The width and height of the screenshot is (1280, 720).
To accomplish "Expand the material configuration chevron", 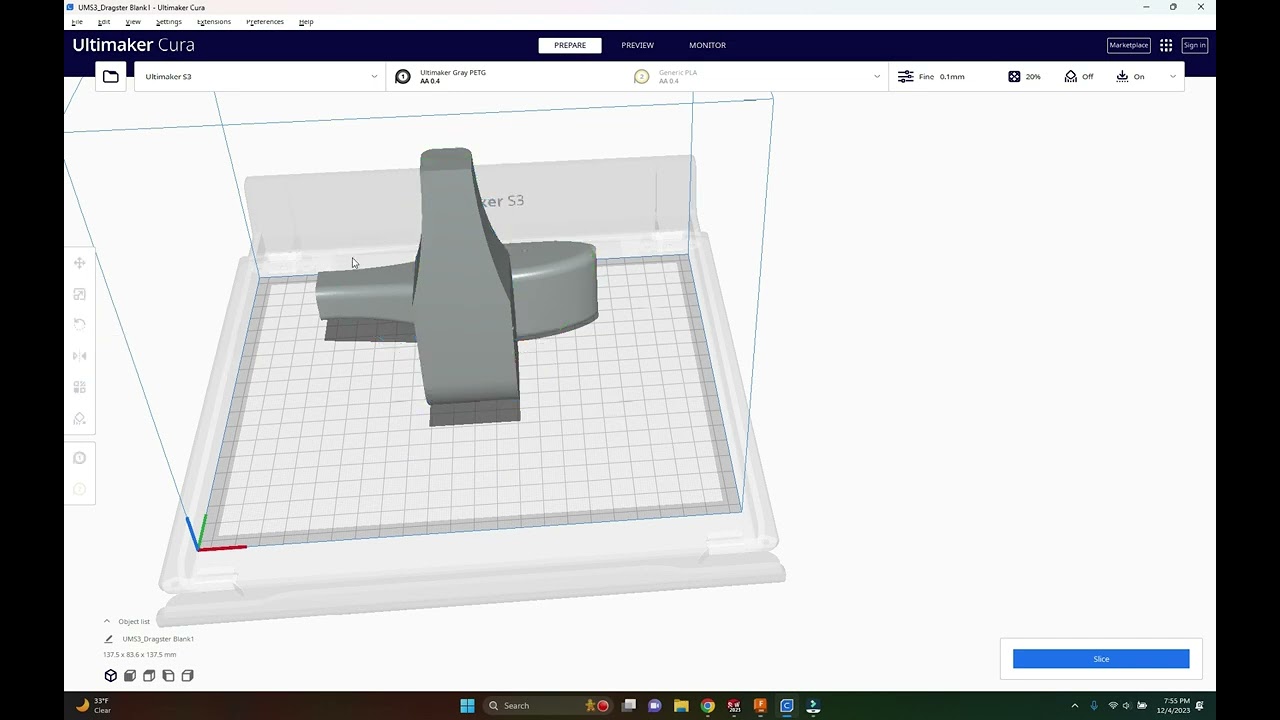I will point(877,76).
